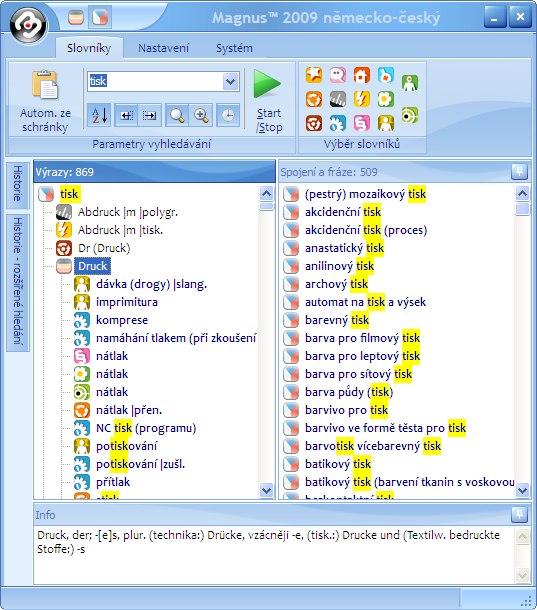
Task: Select the orange circular arrows dictionary icon
Action: pyautogui.click(x=314, y=99)
